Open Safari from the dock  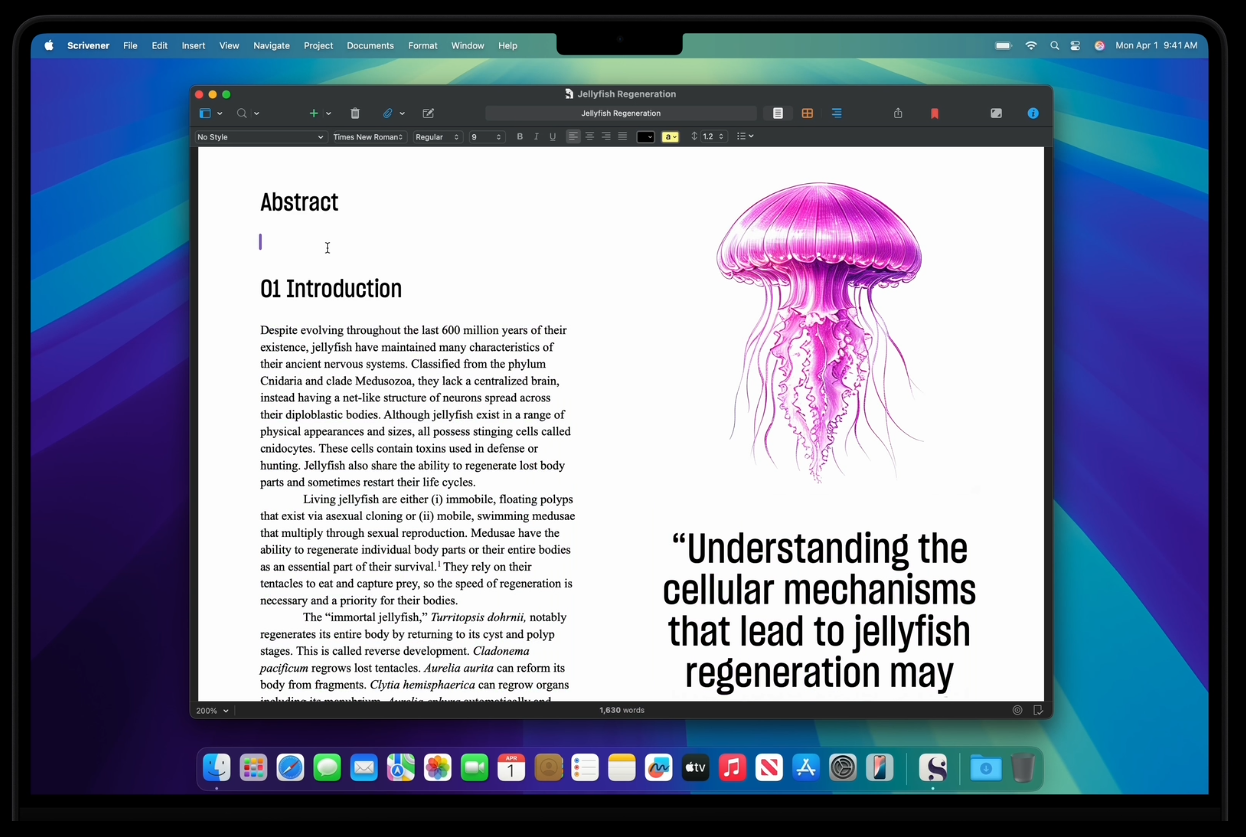coord(290,768)
